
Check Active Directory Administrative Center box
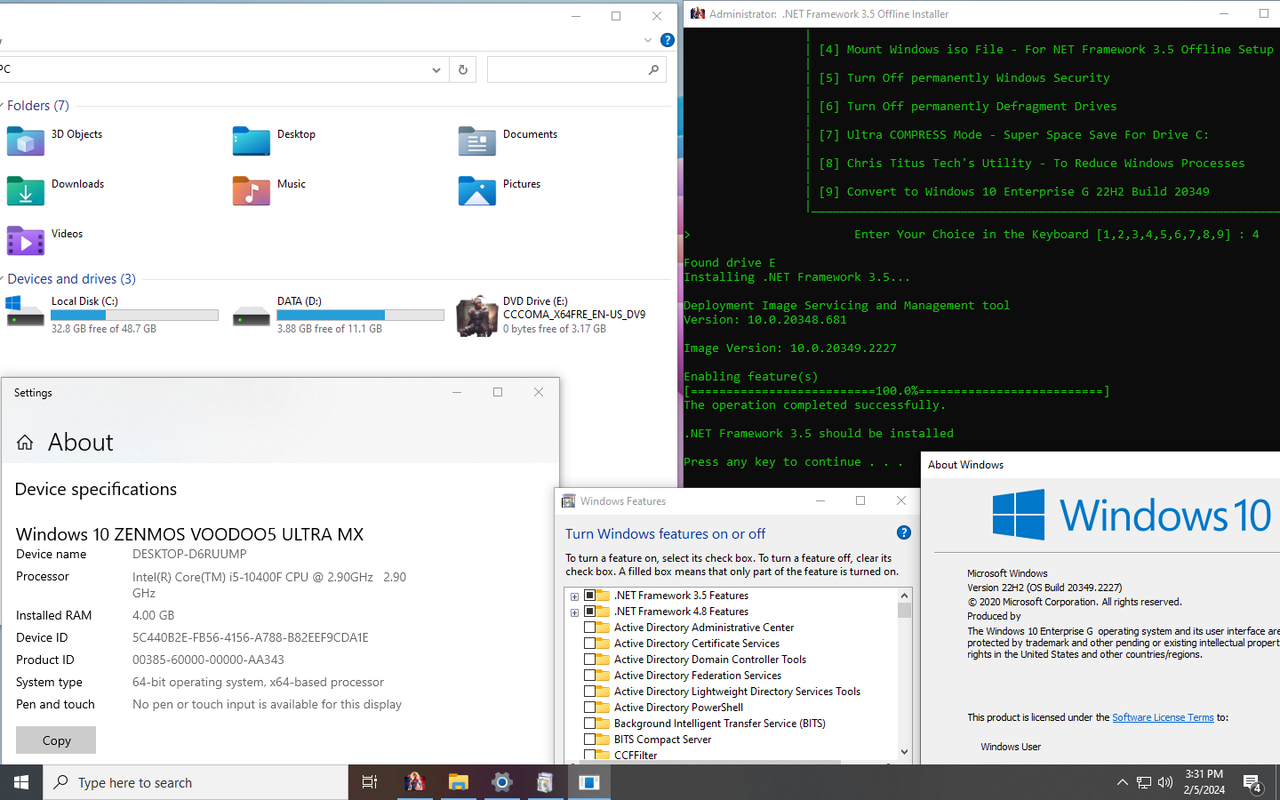[590, 628]
